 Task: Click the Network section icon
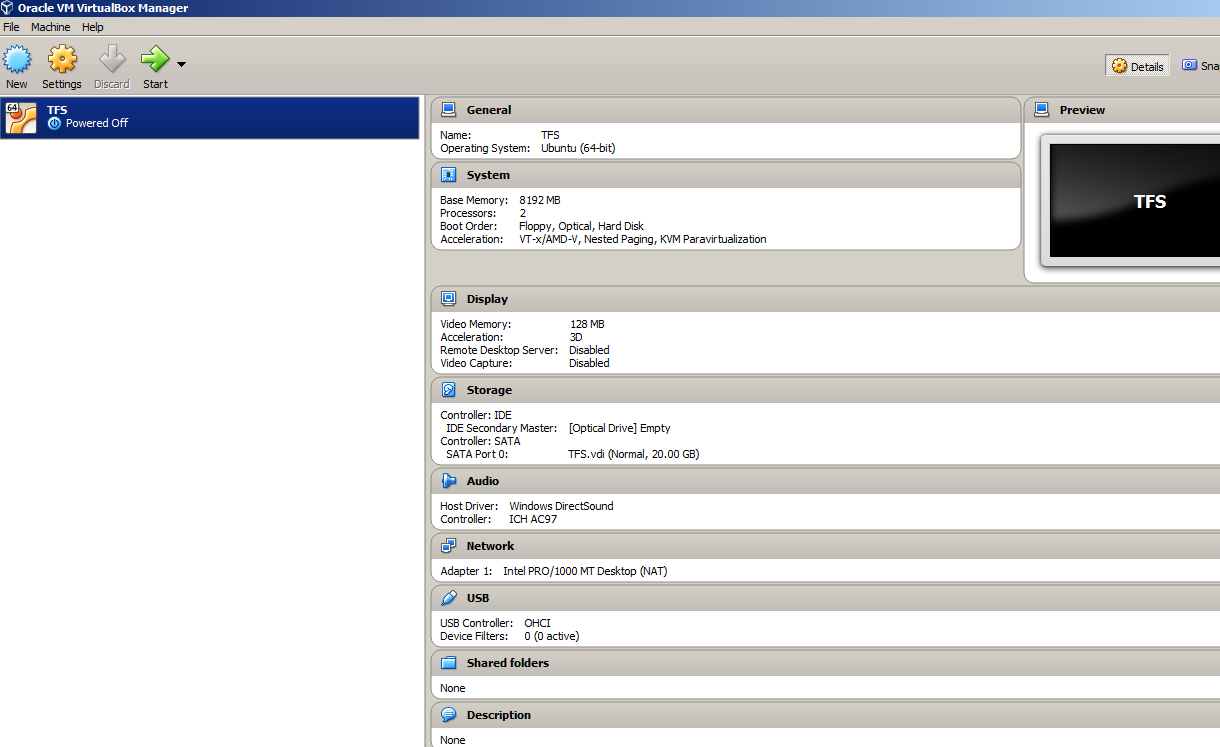(449, 546)
